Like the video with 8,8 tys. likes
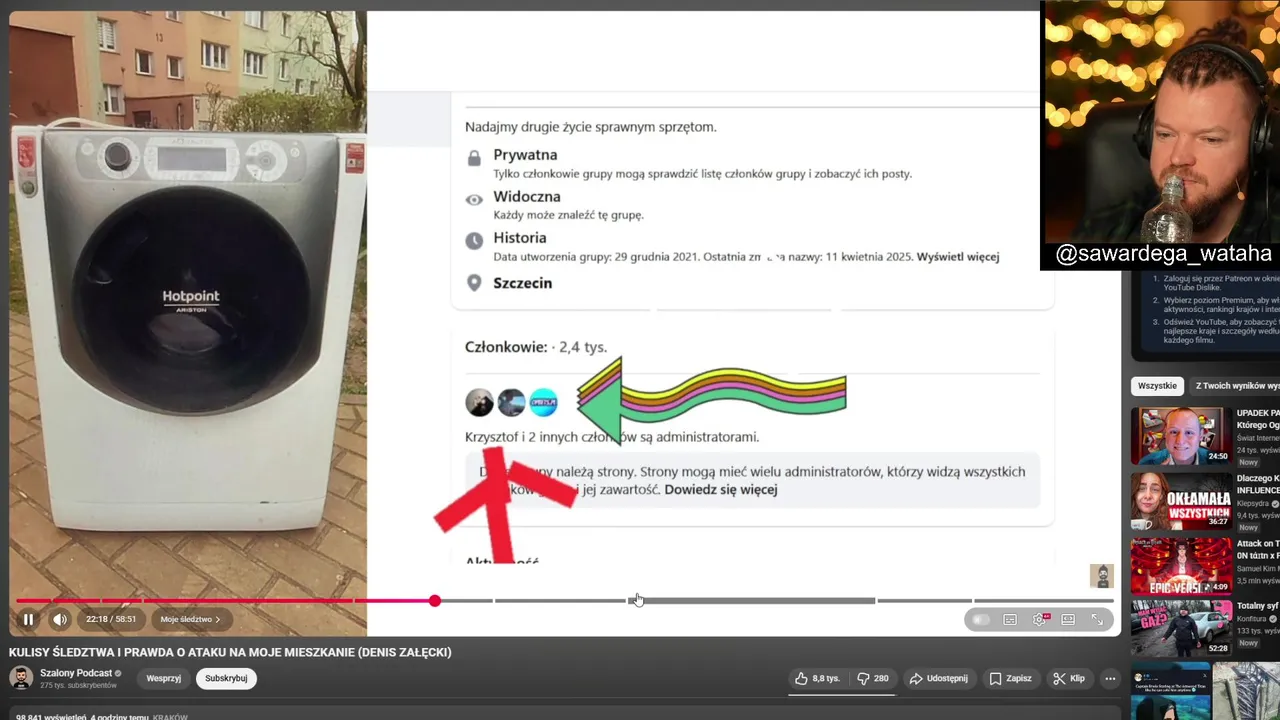 [x=818, y=678]
